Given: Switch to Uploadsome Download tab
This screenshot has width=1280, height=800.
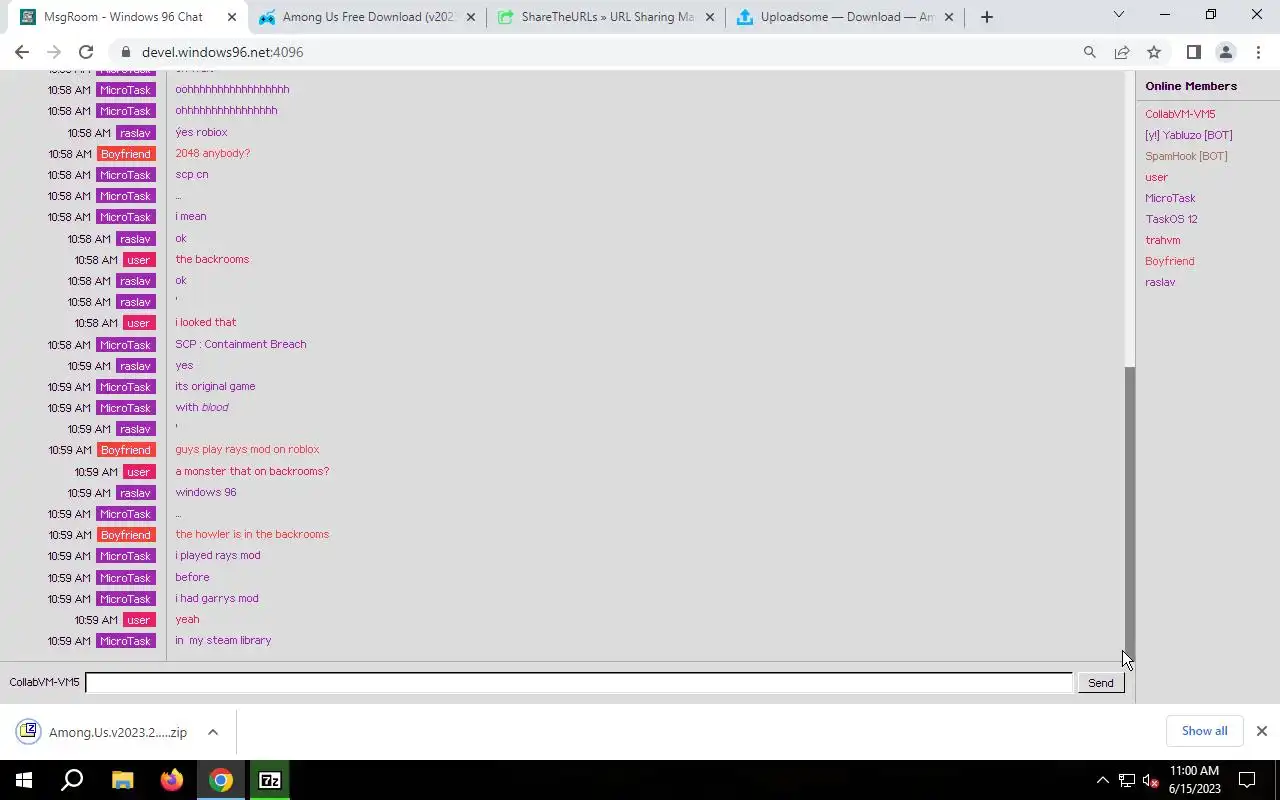Looking at the screenshot, I should 845,17.
